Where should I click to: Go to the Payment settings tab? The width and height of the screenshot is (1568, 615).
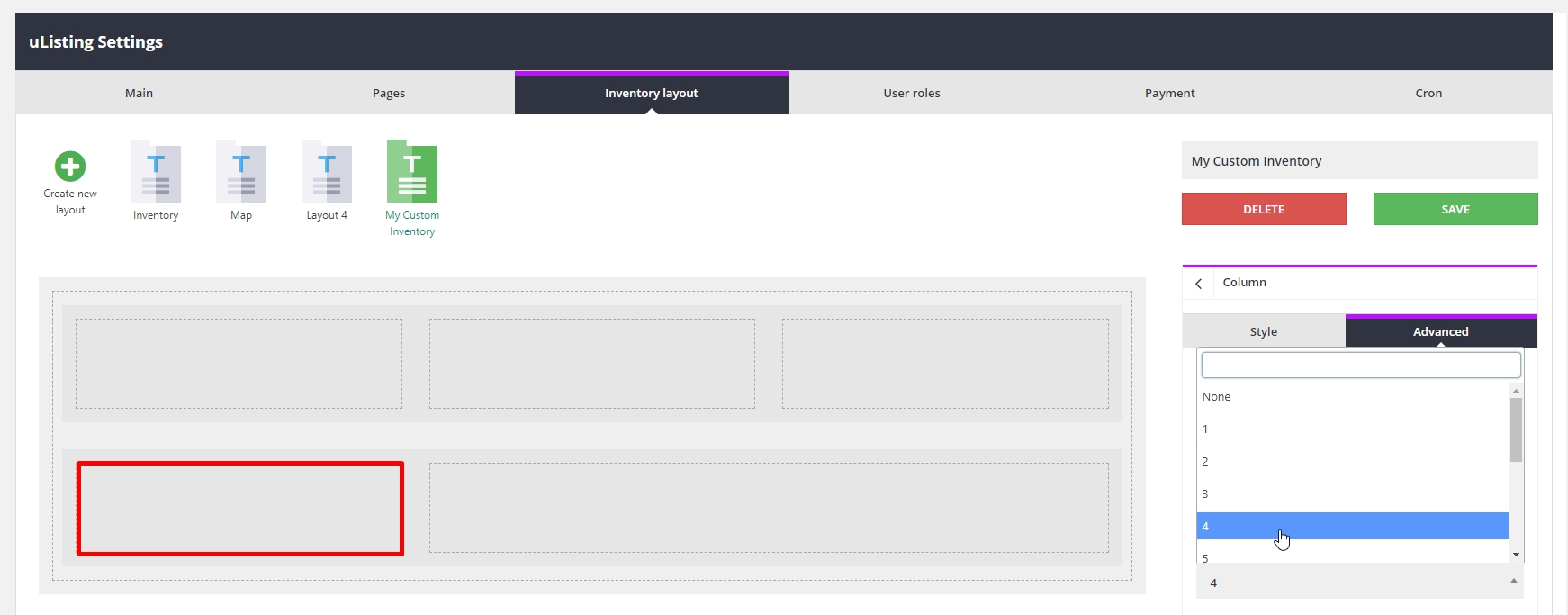coord(1169,93)
